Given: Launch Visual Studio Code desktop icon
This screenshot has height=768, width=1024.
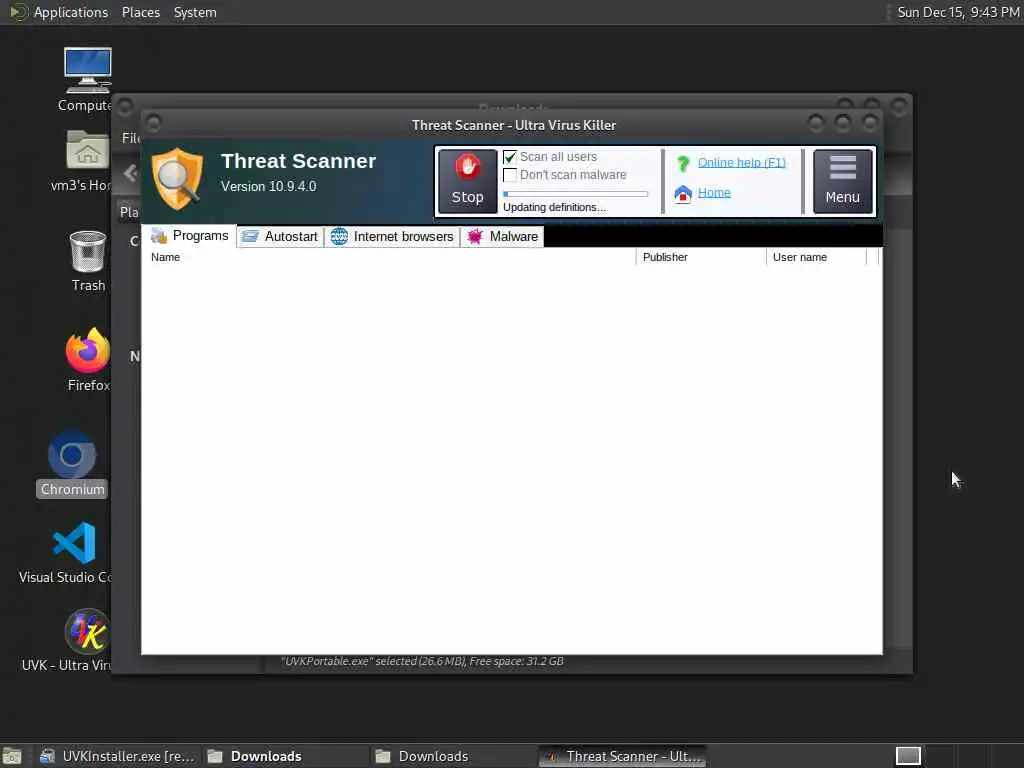Looking at the screenshot, I should [x=74, y=543].
